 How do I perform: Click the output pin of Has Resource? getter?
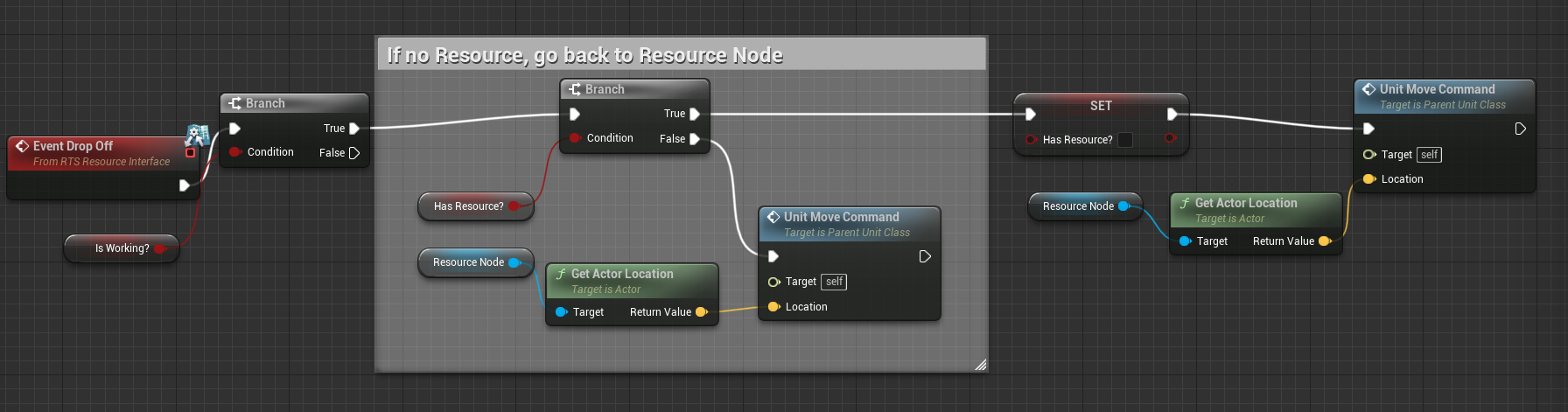pyautogui.click(x=514, y=206)
